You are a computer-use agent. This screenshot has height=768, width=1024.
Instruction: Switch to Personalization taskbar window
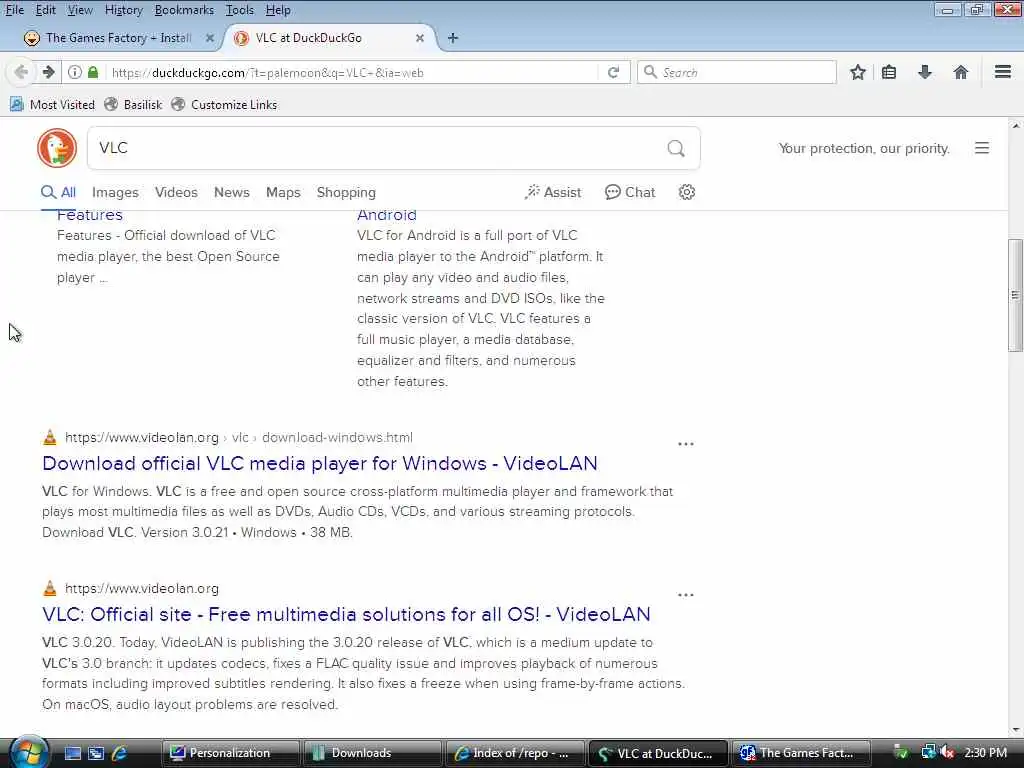click(x=231, y=753)
